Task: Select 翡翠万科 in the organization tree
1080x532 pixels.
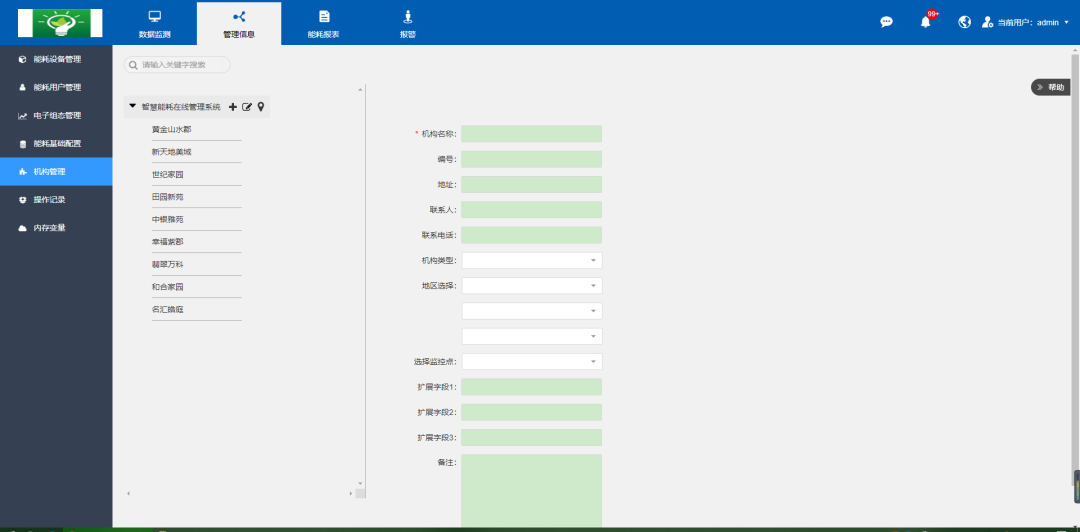Action: click(167, 264)
